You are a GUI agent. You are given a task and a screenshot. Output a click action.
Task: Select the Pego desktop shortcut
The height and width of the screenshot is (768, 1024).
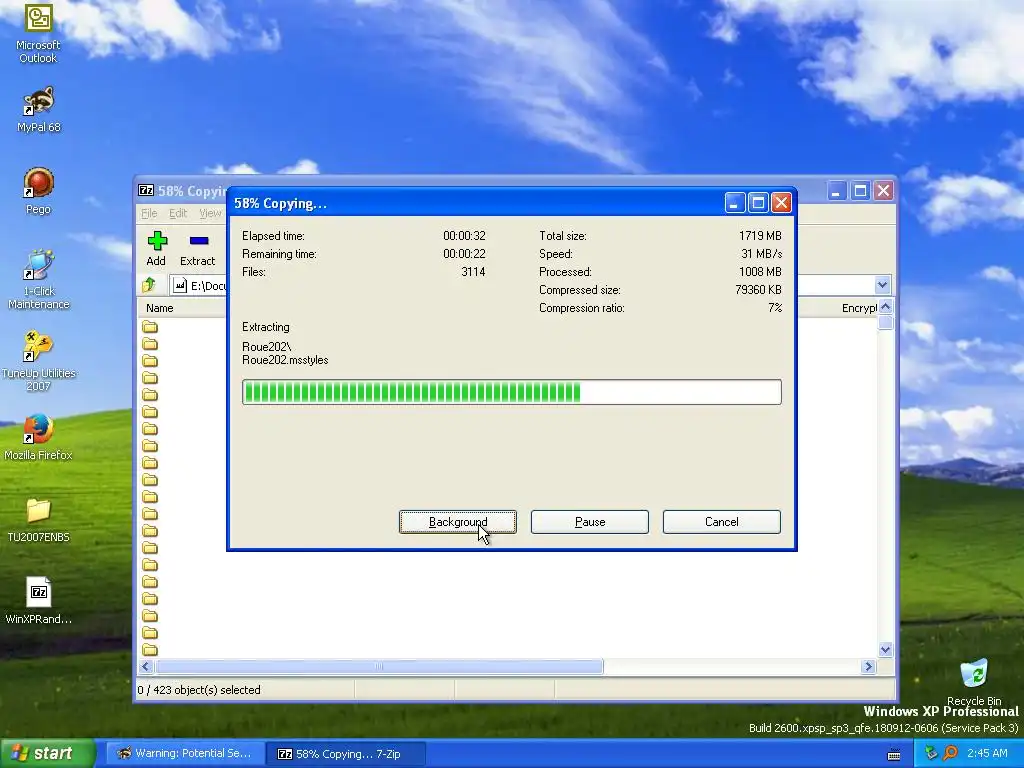pyautogui.click(x=38, y=191)
